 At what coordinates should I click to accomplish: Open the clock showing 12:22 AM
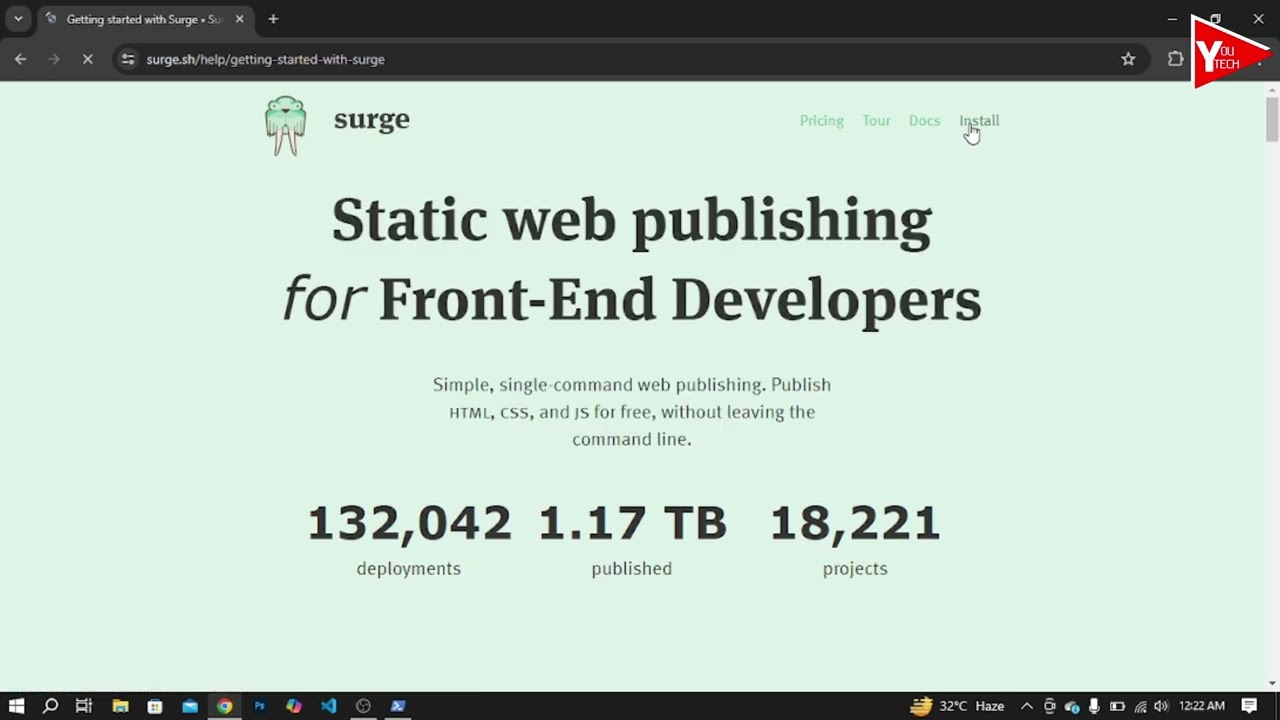[x=1202, y=706]
